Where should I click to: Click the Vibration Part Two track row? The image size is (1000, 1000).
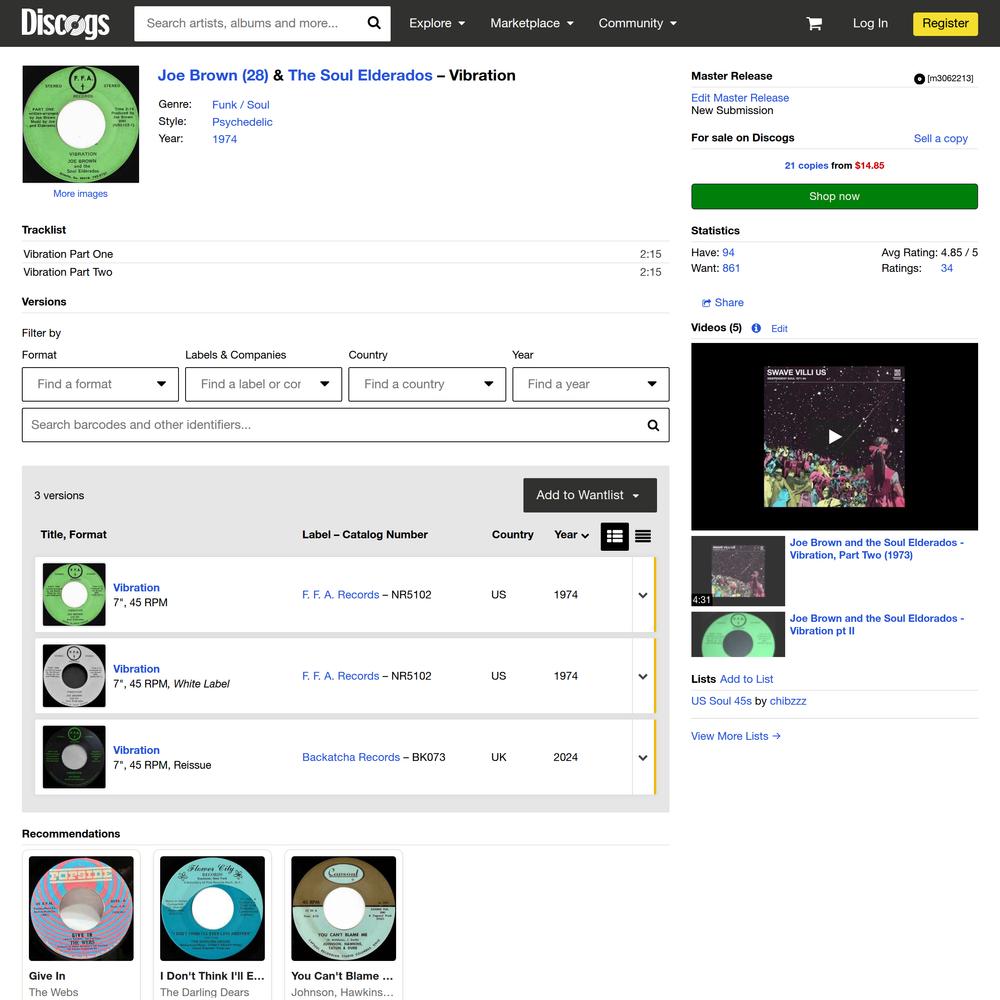[346, 272]
